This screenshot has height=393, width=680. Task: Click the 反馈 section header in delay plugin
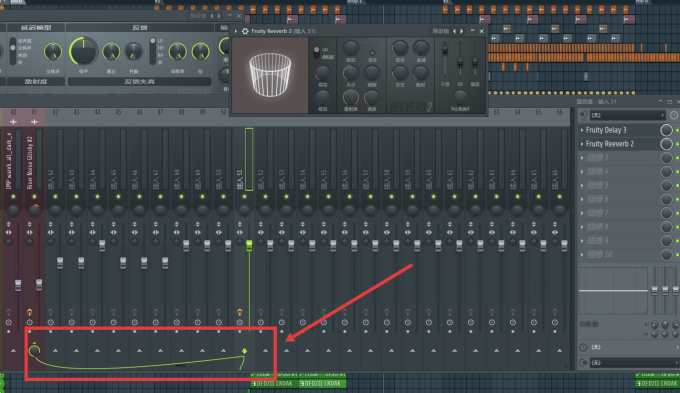tap(140, 27)
